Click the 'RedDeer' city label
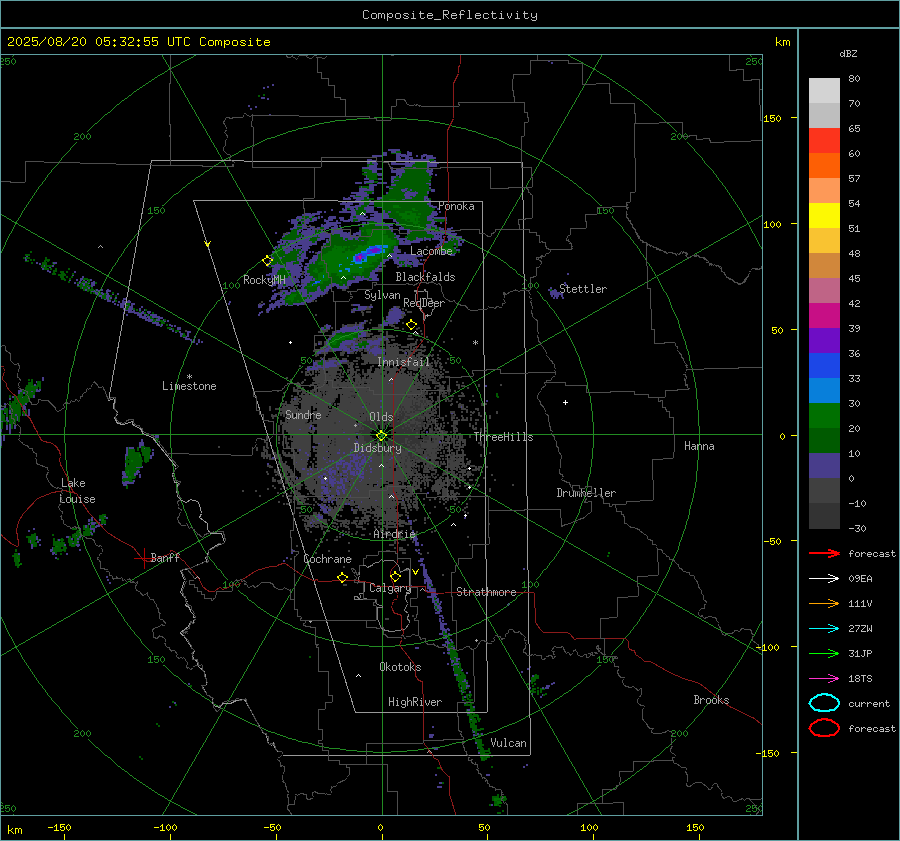 424,303
